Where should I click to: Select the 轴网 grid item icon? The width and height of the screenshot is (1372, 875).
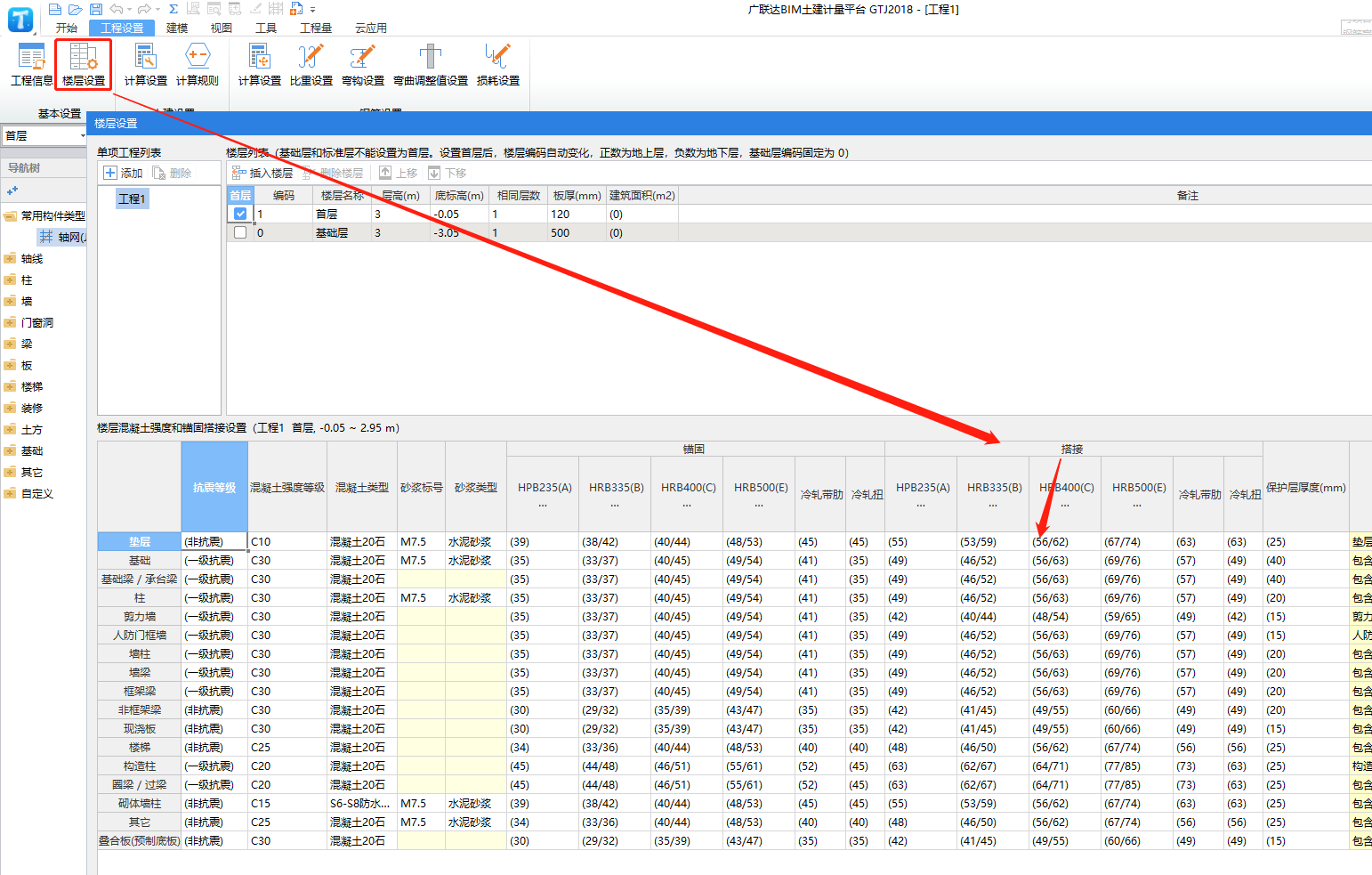(45, 237)
